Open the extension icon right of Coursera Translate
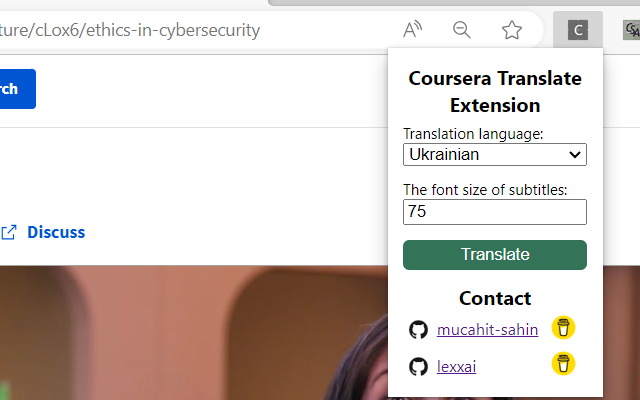Screen dimensions: 640x400 [x=631, y=30]
